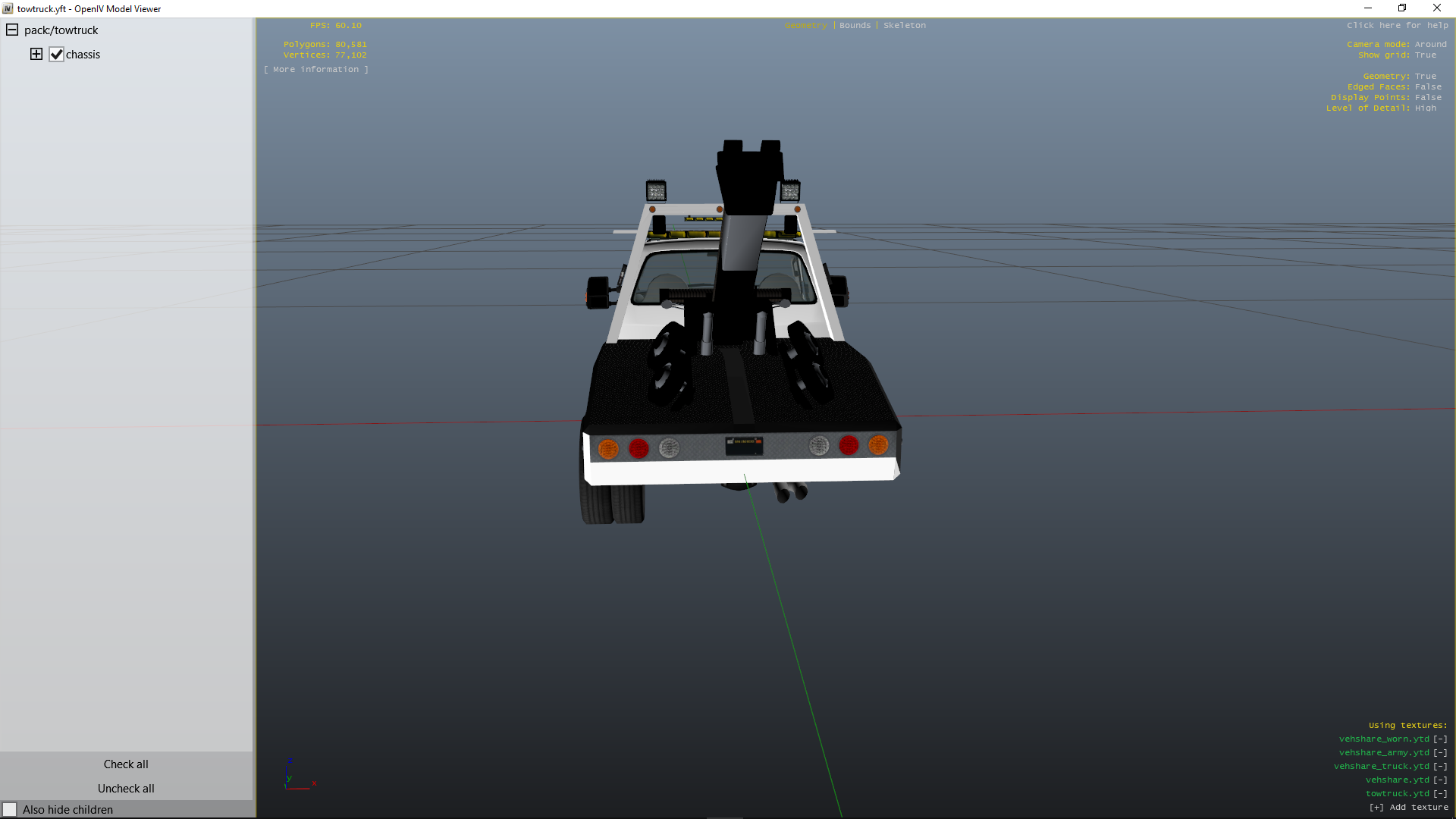The image size is (1456, 819).
Task: Change Level of Detail High value
Action: (1425, 108)
